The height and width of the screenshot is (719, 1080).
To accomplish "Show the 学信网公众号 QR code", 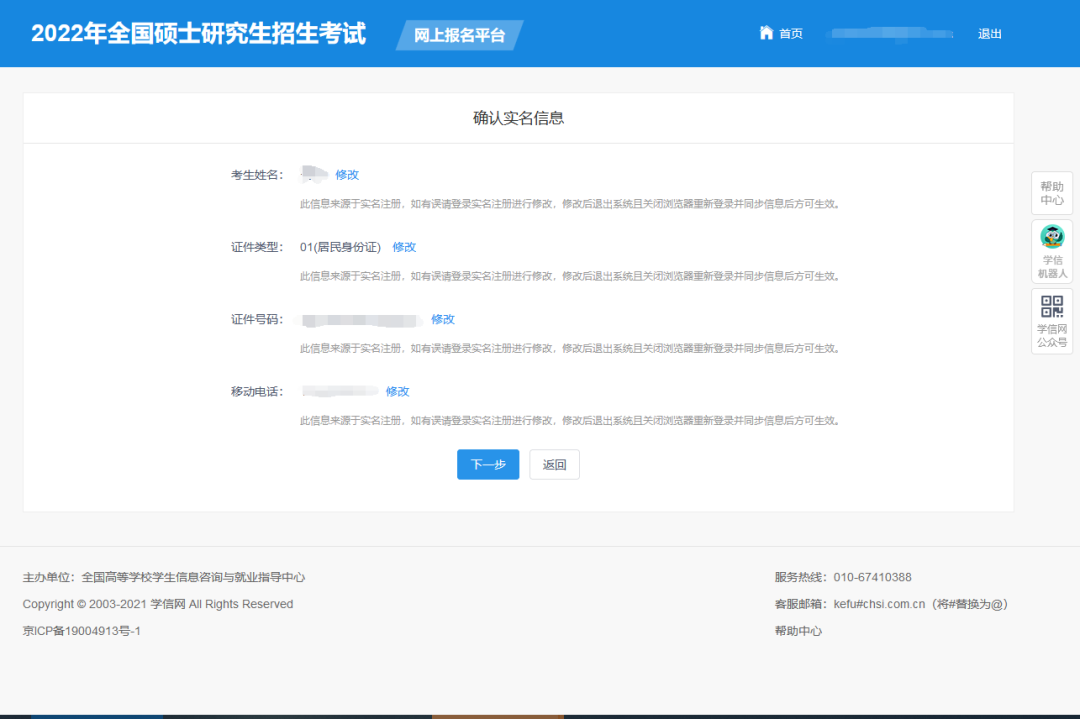I will click(x=1051, y=320).
